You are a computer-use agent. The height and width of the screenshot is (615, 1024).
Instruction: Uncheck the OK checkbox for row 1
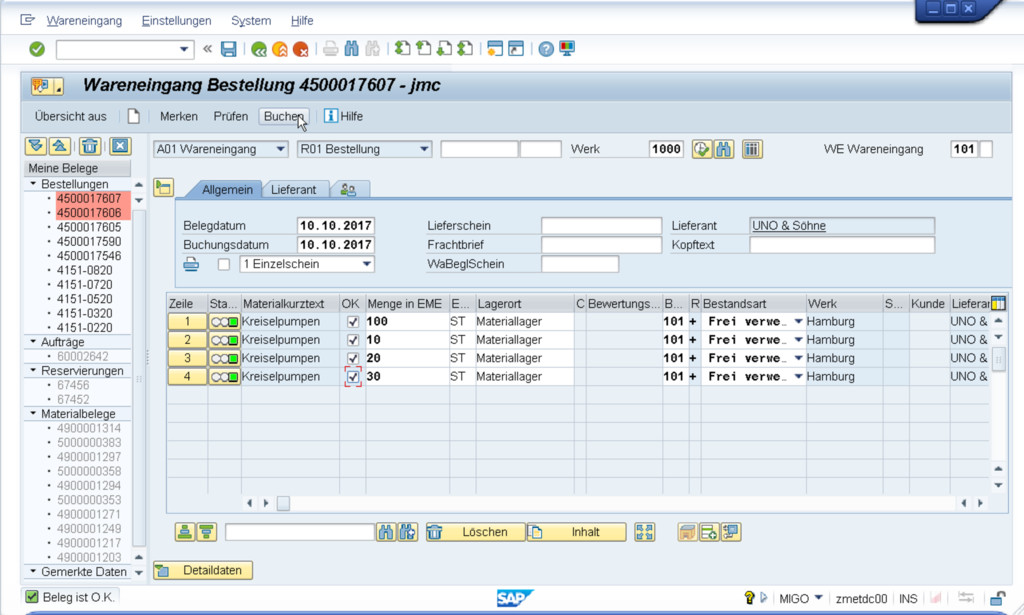352,322
